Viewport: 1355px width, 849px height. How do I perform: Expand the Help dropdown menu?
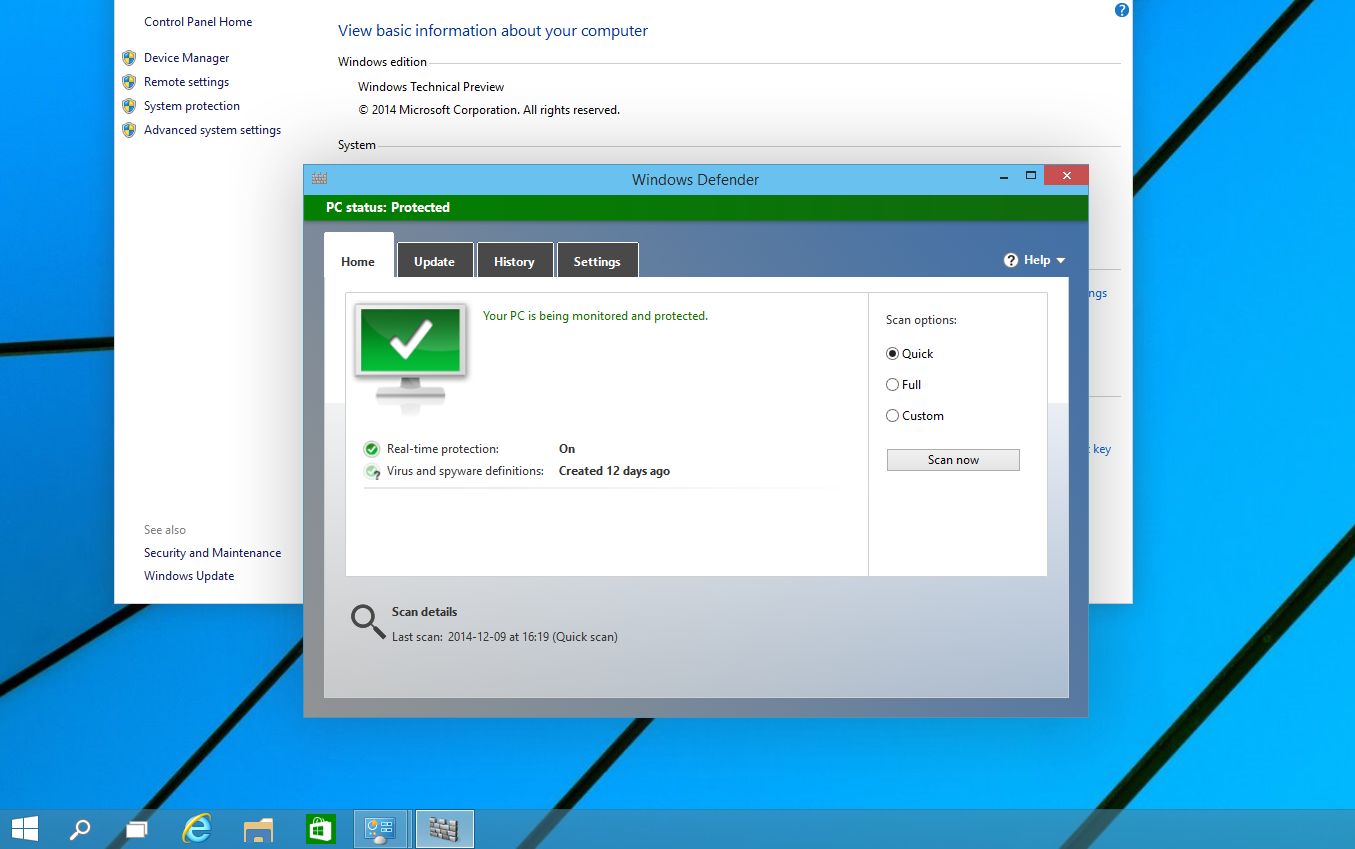pos(1036,260)
